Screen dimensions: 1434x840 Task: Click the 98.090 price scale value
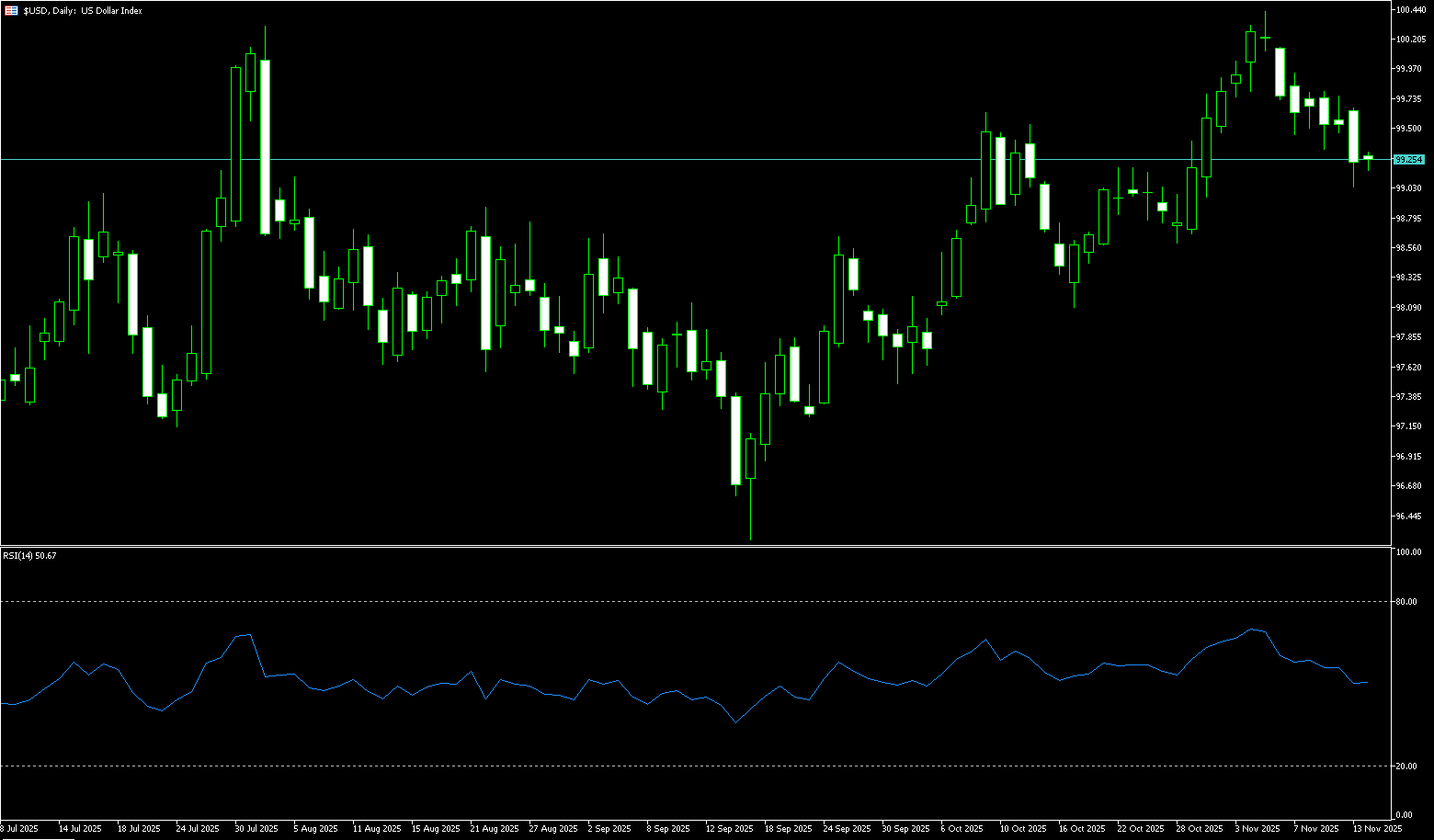1408,308
